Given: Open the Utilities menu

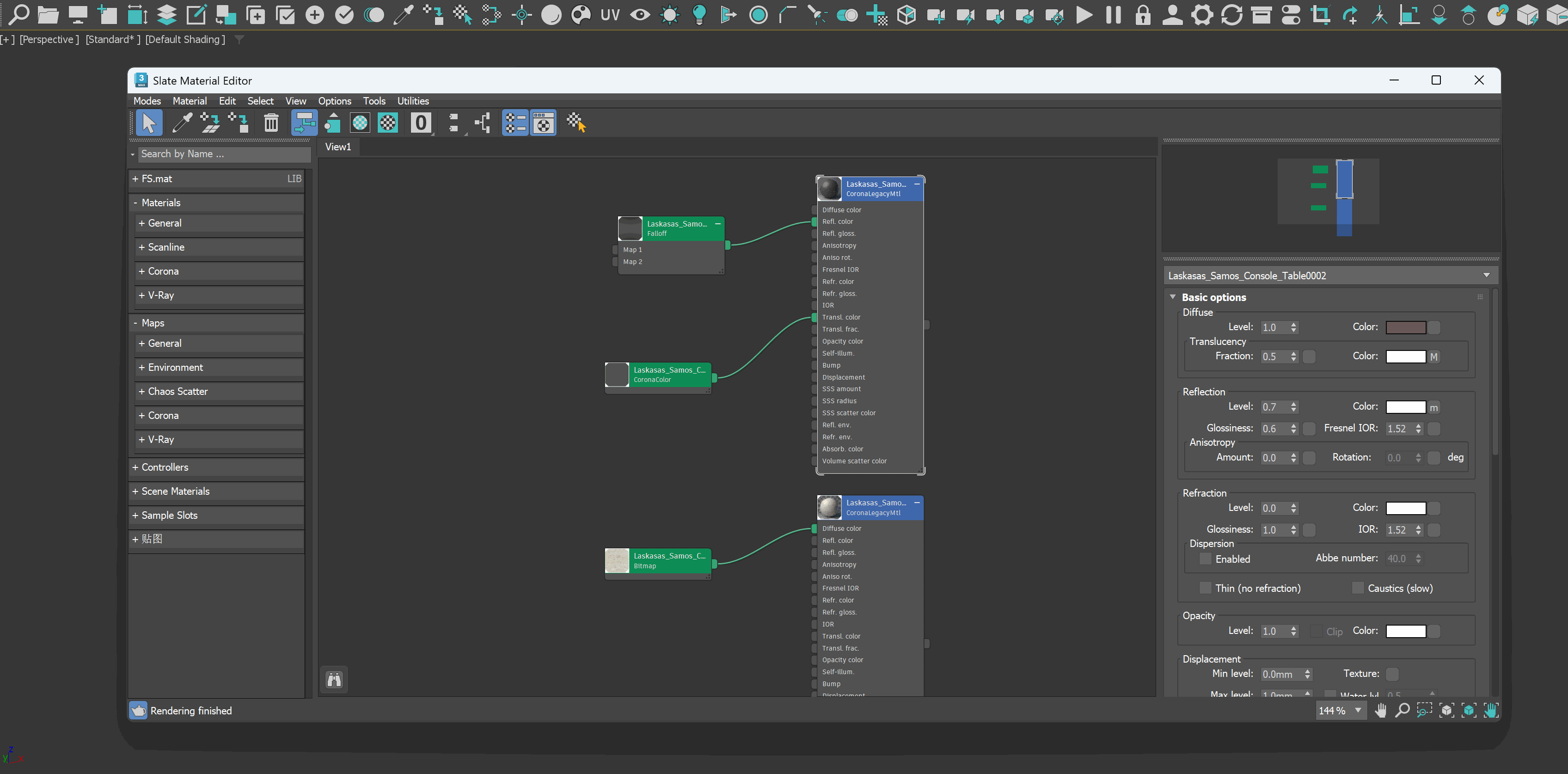Looking at the screenshot, I should point(413,101).
